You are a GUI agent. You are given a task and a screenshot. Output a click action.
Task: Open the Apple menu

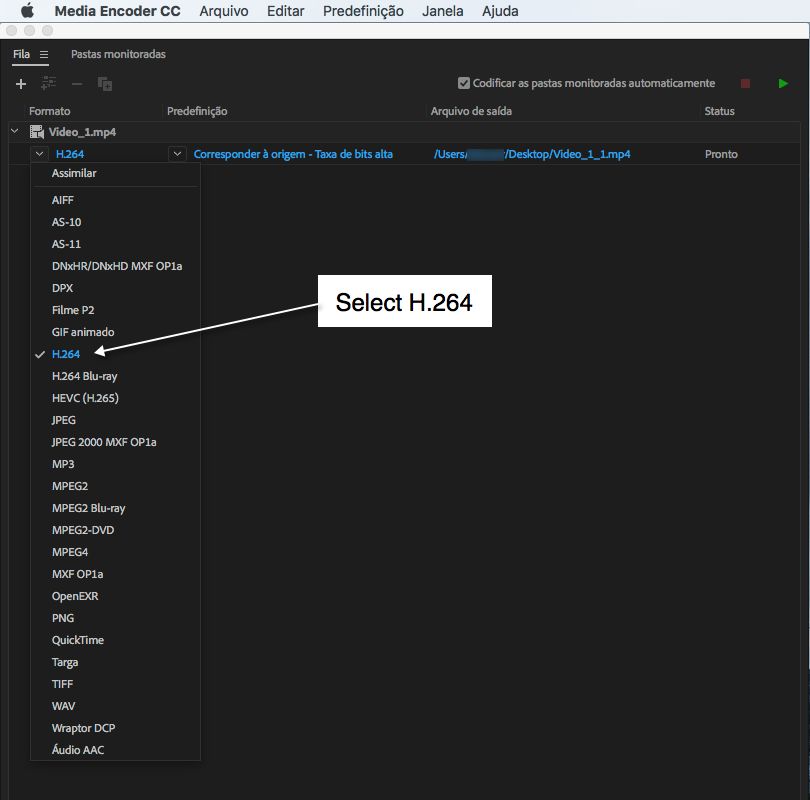pos(27,10)
